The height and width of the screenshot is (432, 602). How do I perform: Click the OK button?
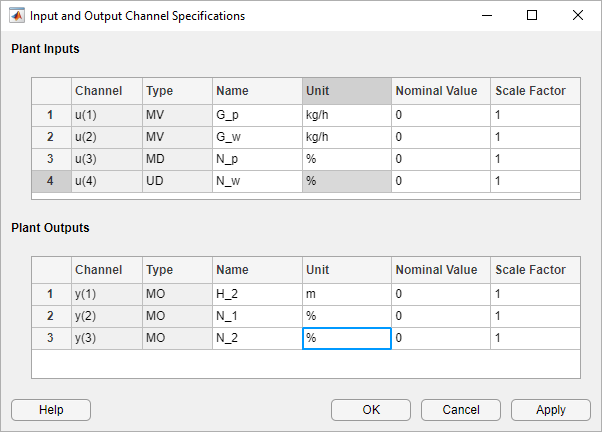click(371, 409)
